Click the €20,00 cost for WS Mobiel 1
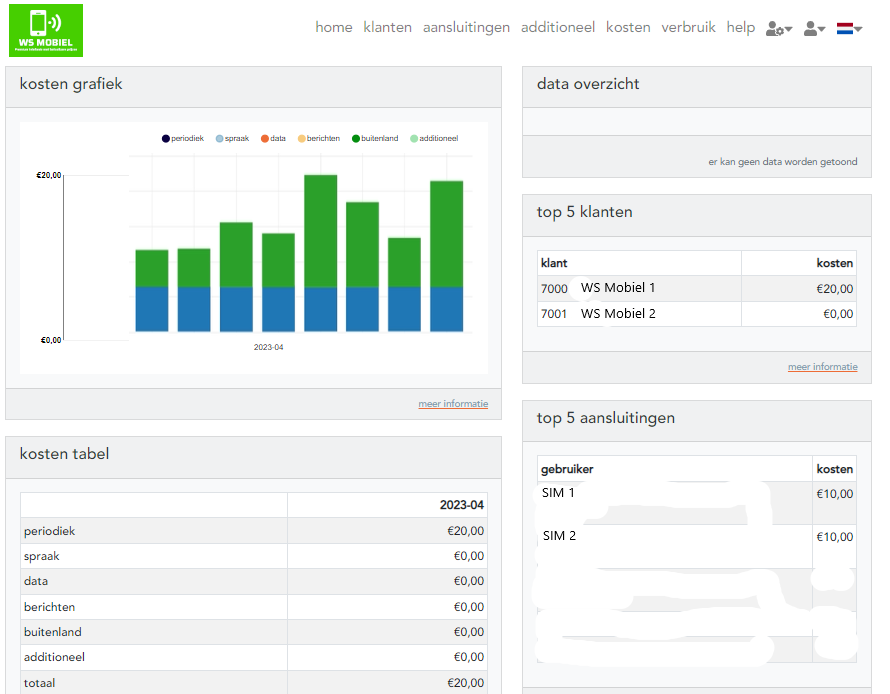The width and height of the screenshot is (890, 694). point(834,289)
